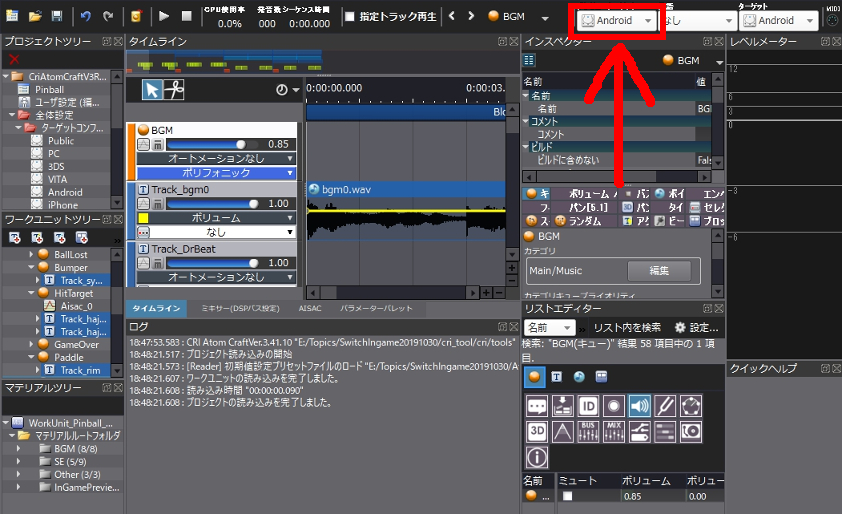Enable the 指定トラック再生 checkbox
The image size is (842, 514).
pos(350,17)
